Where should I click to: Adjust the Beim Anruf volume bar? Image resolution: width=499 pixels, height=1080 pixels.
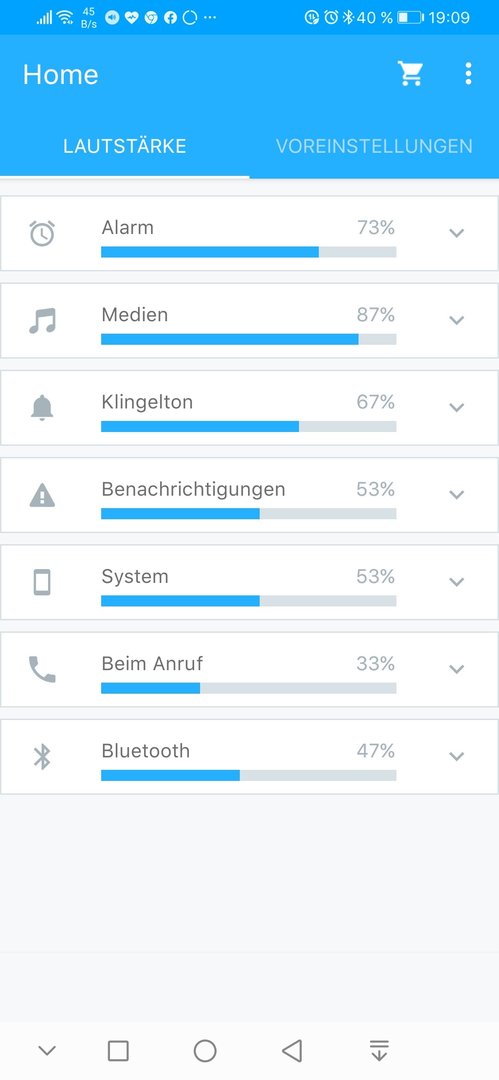click(249, 688)
